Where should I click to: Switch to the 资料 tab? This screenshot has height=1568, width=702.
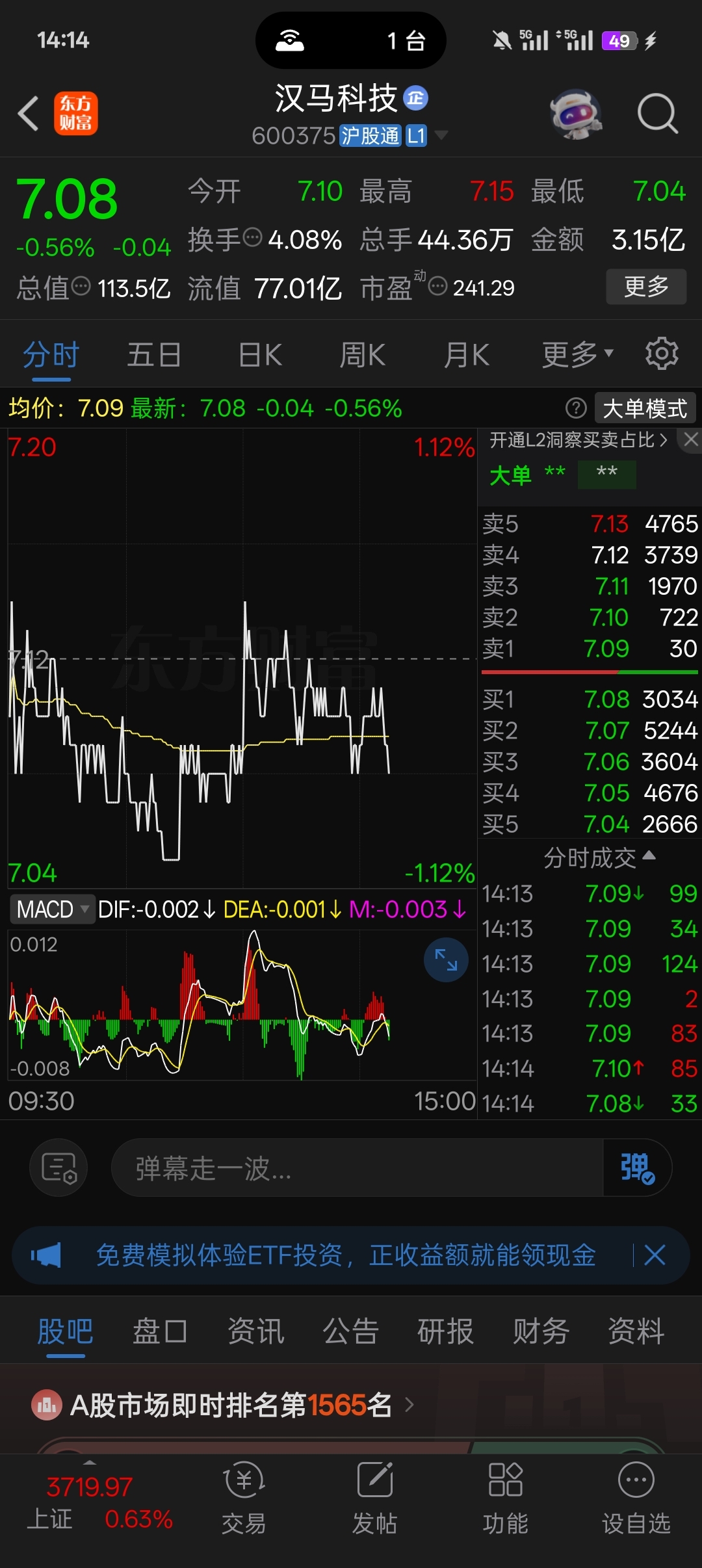(636, 1331)
